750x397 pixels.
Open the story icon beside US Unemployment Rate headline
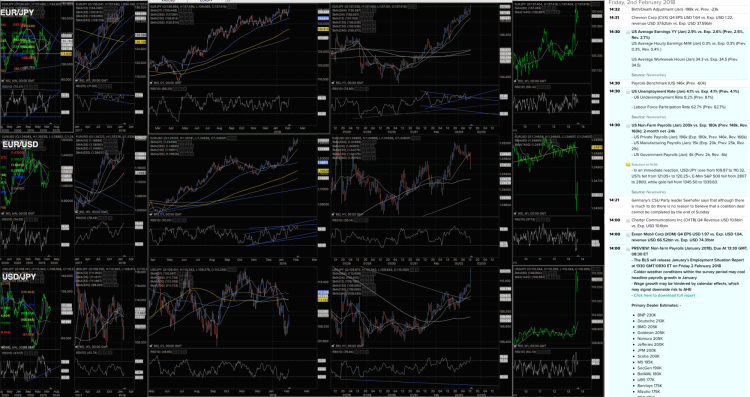click(628, 92)
